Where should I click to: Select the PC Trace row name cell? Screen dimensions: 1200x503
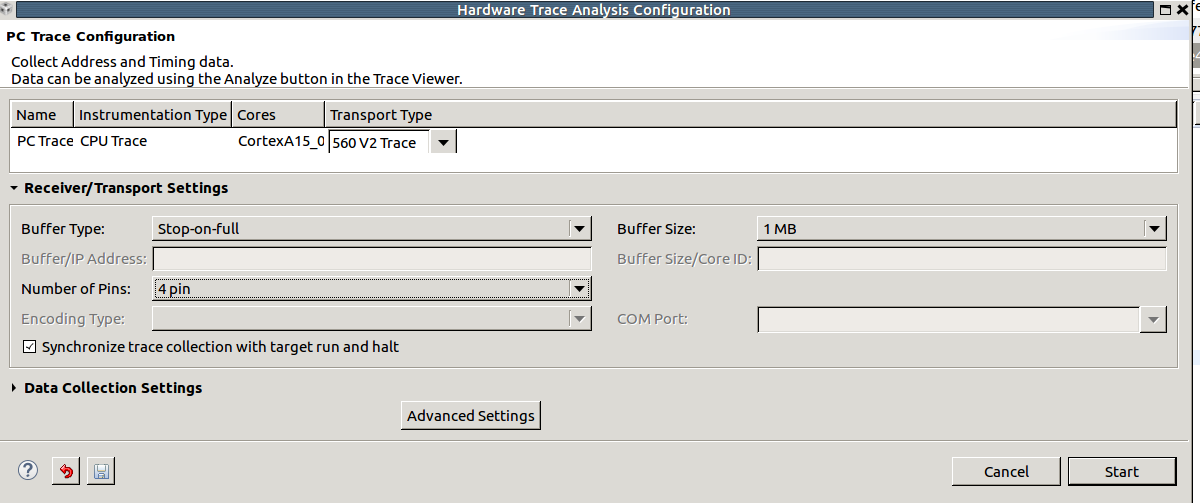(x=45, y=141)
